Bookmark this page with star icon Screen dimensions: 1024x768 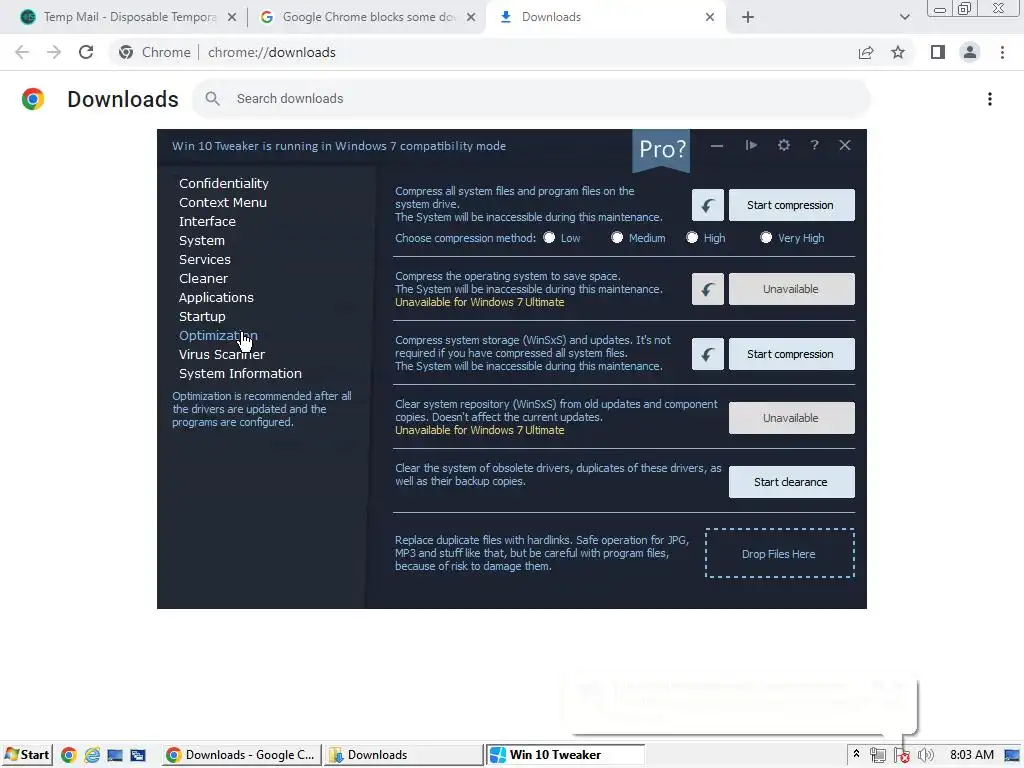[898, 52]
